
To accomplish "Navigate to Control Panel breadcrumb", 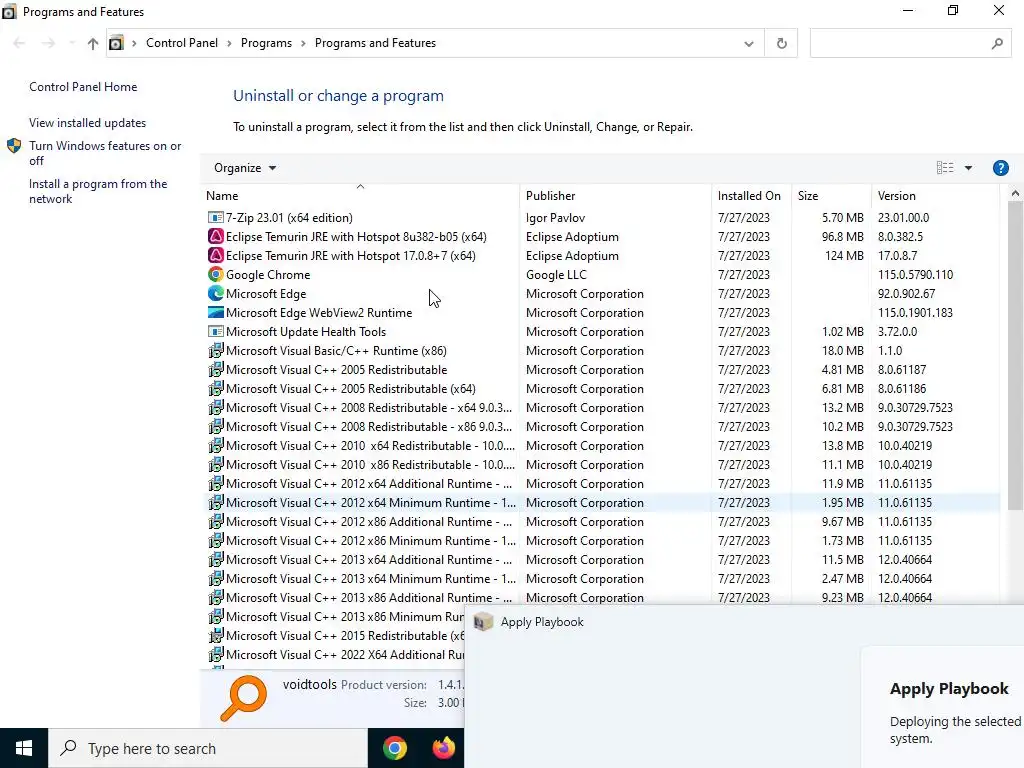I will [182, 43].
